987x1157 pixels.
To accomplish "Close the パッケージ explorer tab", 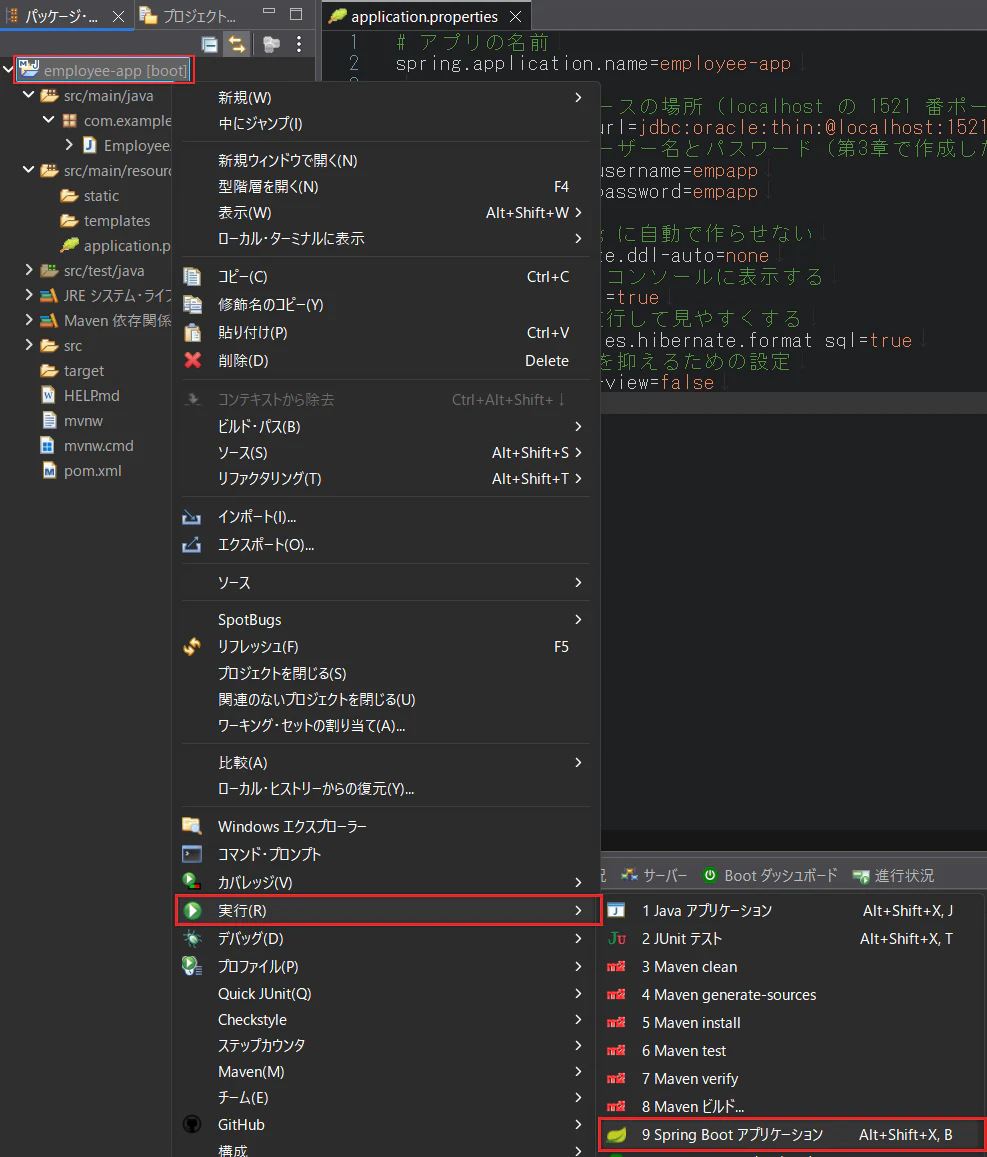I will (118, 16).
